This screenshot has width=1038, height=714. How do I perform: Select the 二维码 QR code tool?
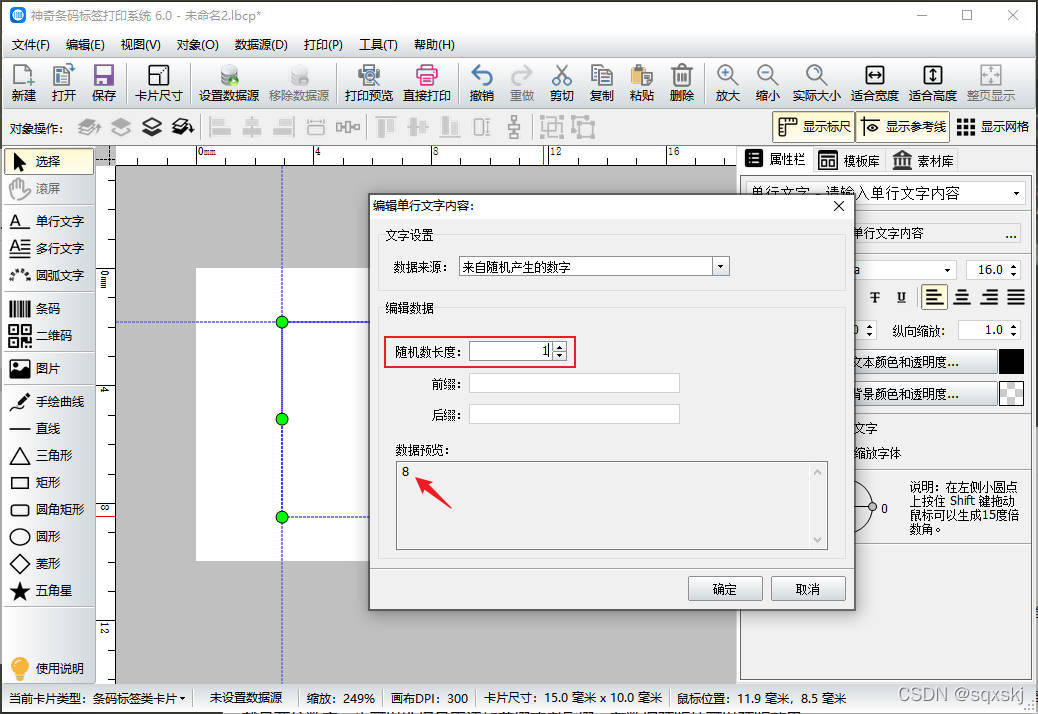click(x=48, y=335)
